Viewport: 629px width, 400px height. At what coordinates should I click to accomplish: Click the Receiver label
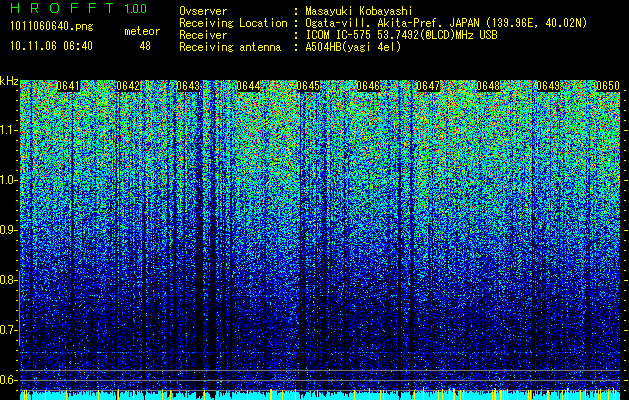203,35
